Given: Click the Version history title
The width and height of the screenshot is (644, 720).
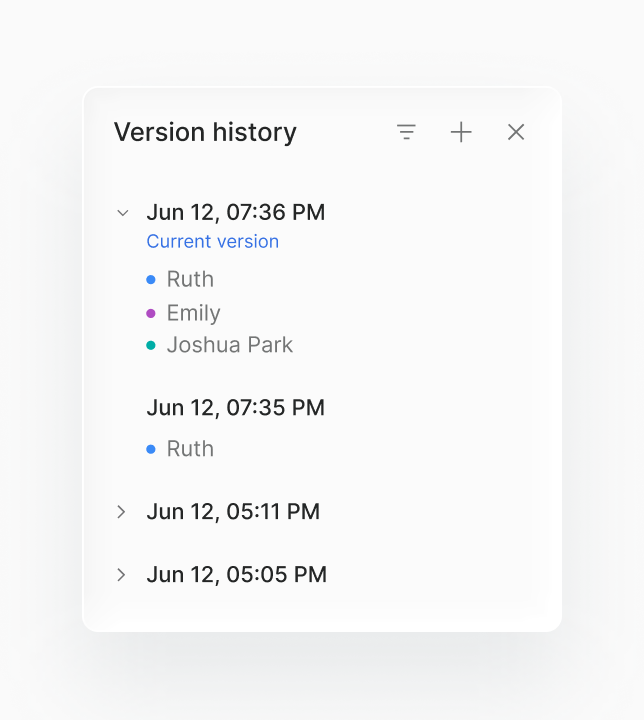Looking at the screenshot, I should pyautogui.click(x=205, y=132).
